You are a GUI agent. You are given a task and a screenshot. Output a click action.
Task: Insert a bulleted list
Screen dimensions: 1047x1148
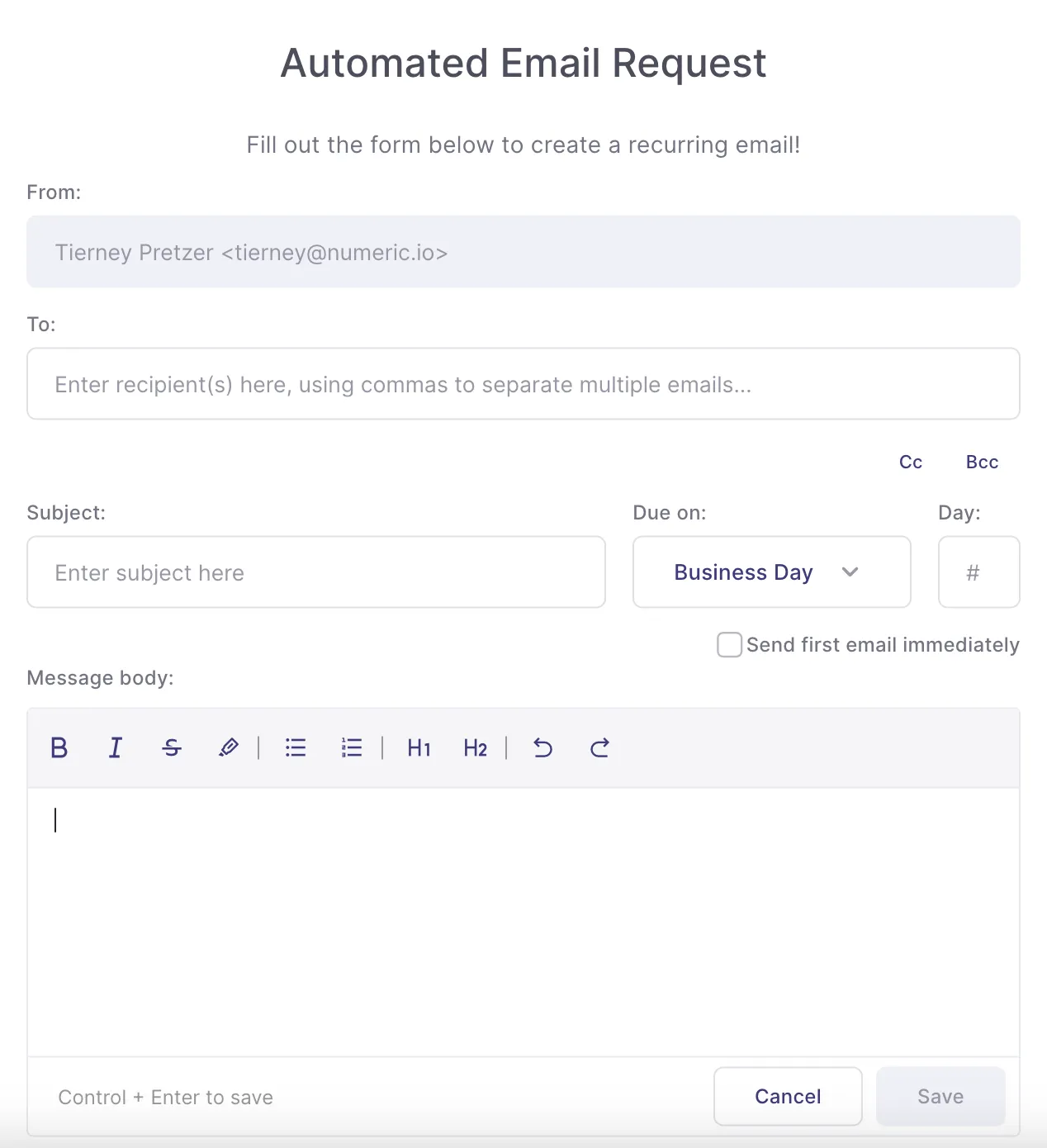296,747
